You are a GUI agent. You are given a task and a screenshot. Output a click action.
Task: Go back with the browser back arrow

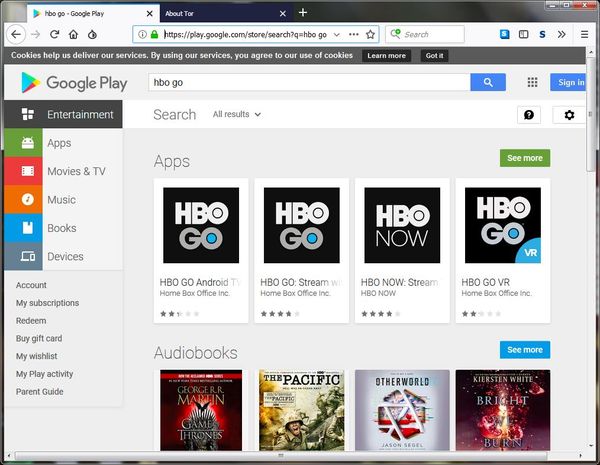(16, 34)
